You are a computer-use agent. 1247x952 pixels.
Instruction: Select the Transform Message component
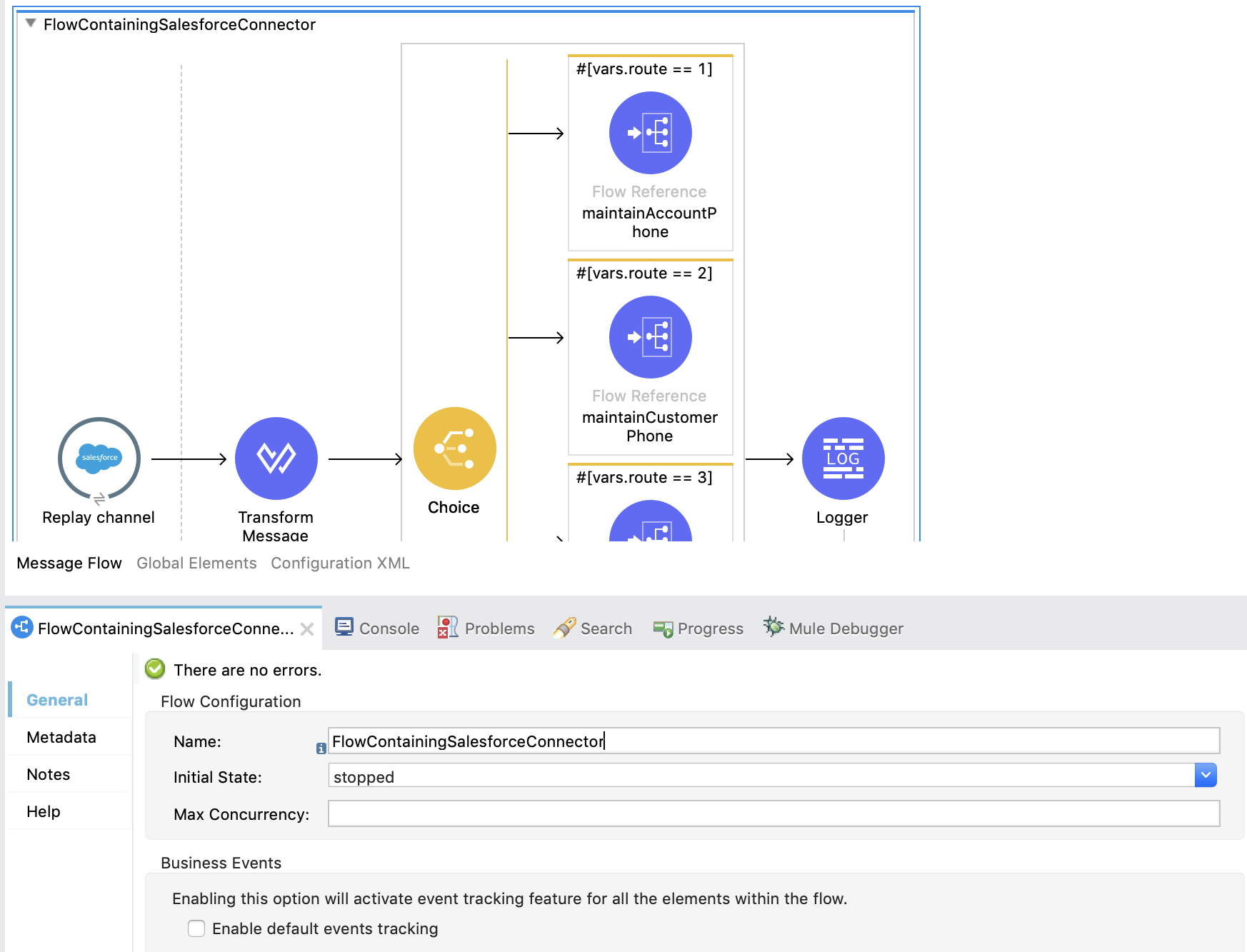(x=276, y=458)
